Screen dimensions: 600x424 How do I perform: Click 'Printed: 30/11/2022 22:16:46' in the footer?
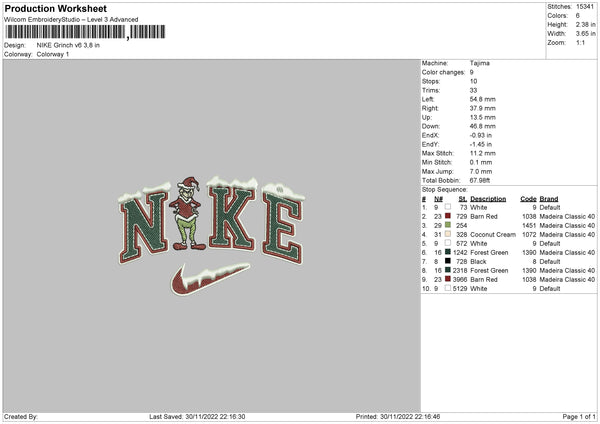coord(398,416)
